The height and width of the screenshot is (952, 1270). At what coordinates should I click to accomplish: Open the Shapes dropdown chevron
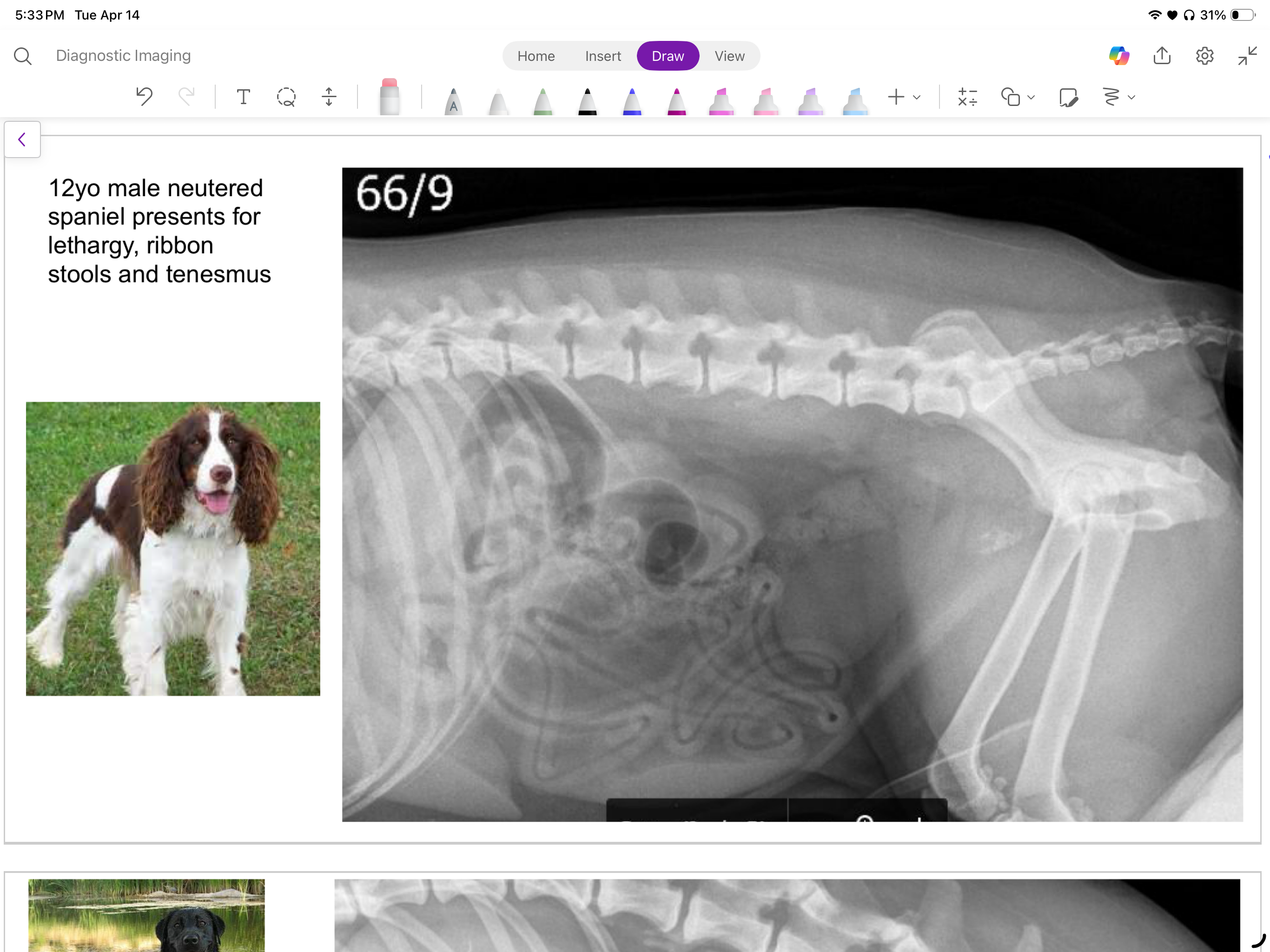click(1031, 98)
